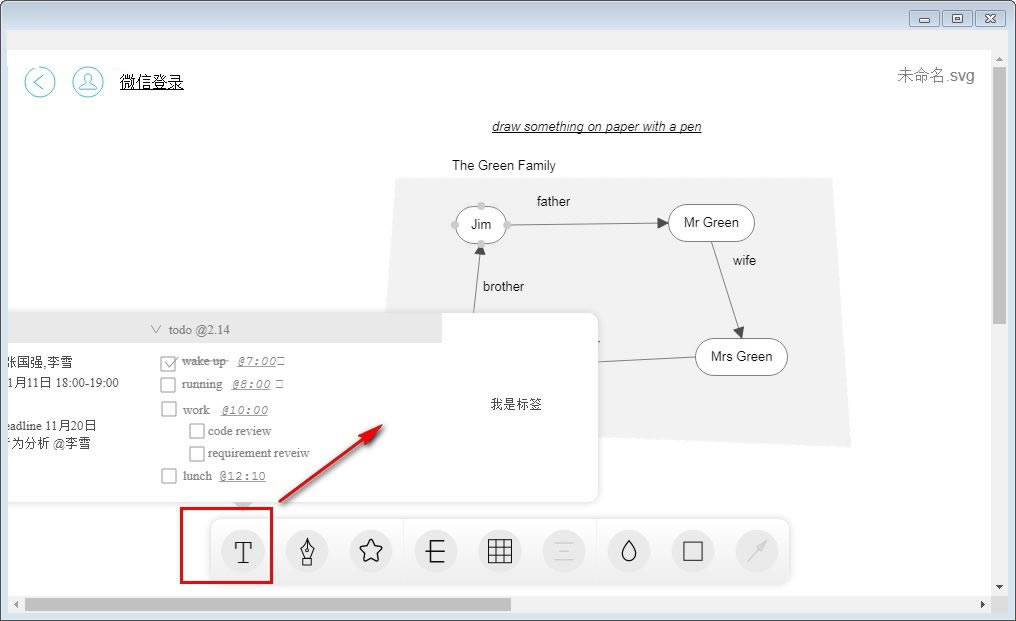Screen dimensions: 1016x621
Task: Click the 微信登录 login link
Action: point(152,82)
